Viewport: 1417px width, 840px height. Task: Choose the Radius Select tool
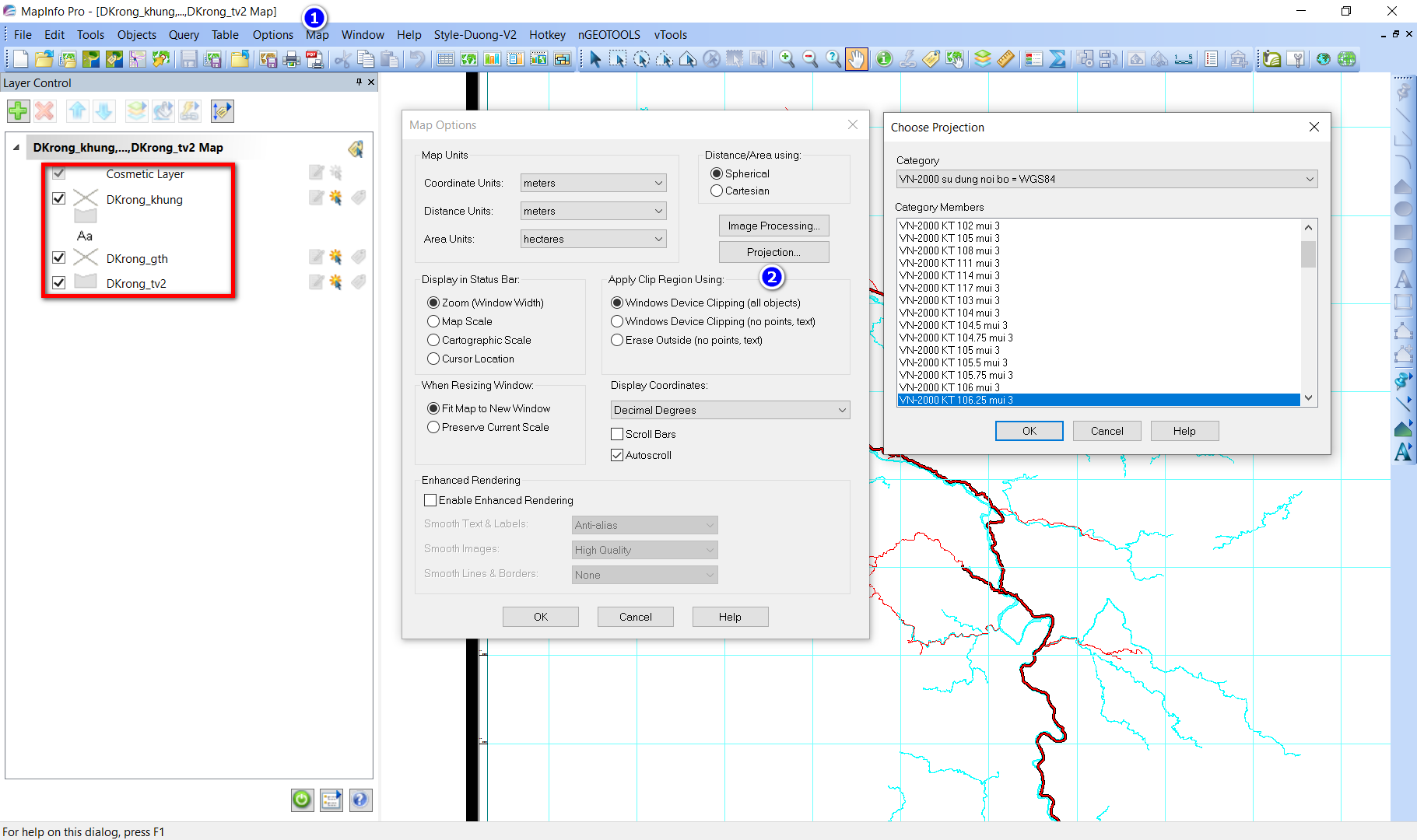(x=641, y=59)
